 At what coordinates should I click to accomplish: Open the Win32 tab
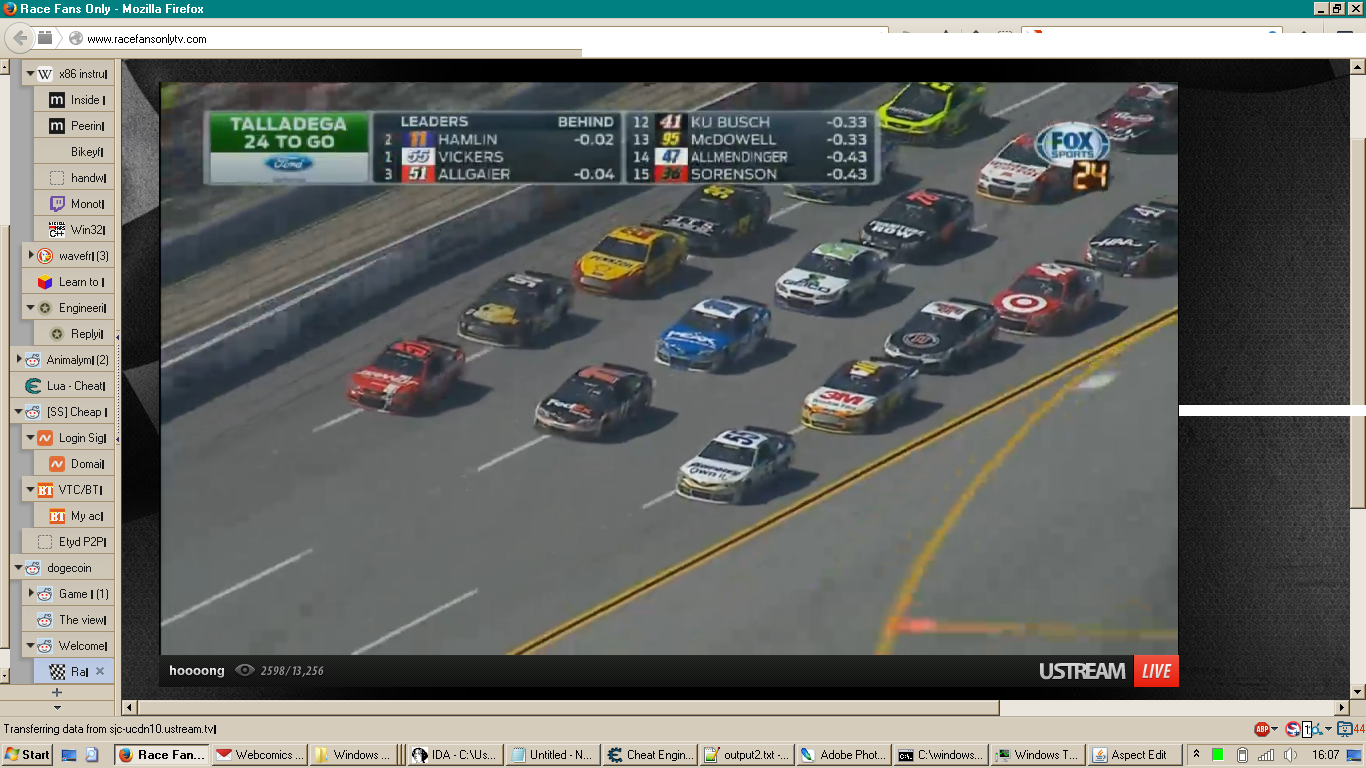point(74,230)
